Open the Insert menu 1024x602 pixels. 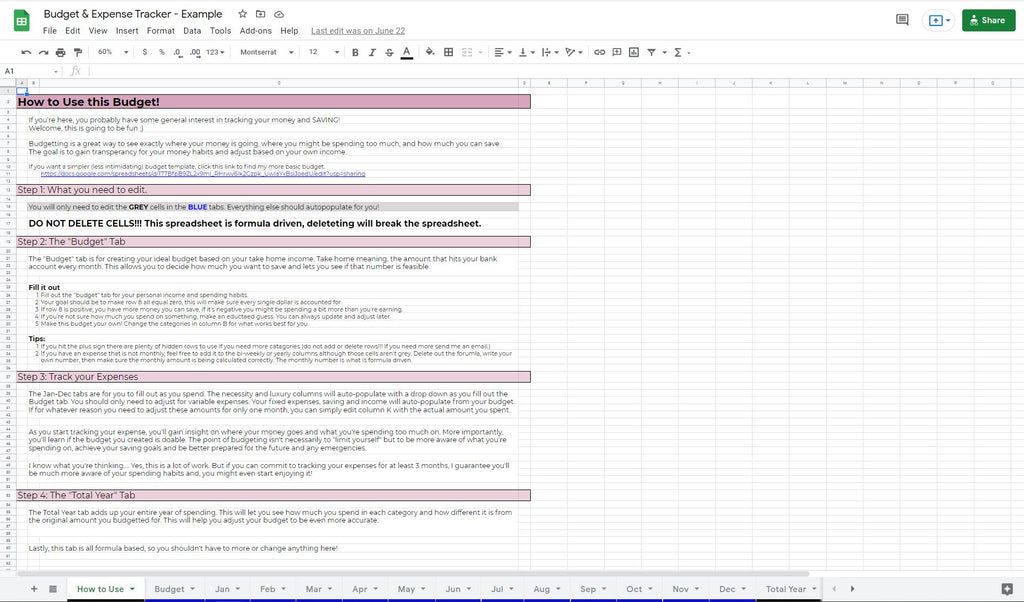pos(127,31)
